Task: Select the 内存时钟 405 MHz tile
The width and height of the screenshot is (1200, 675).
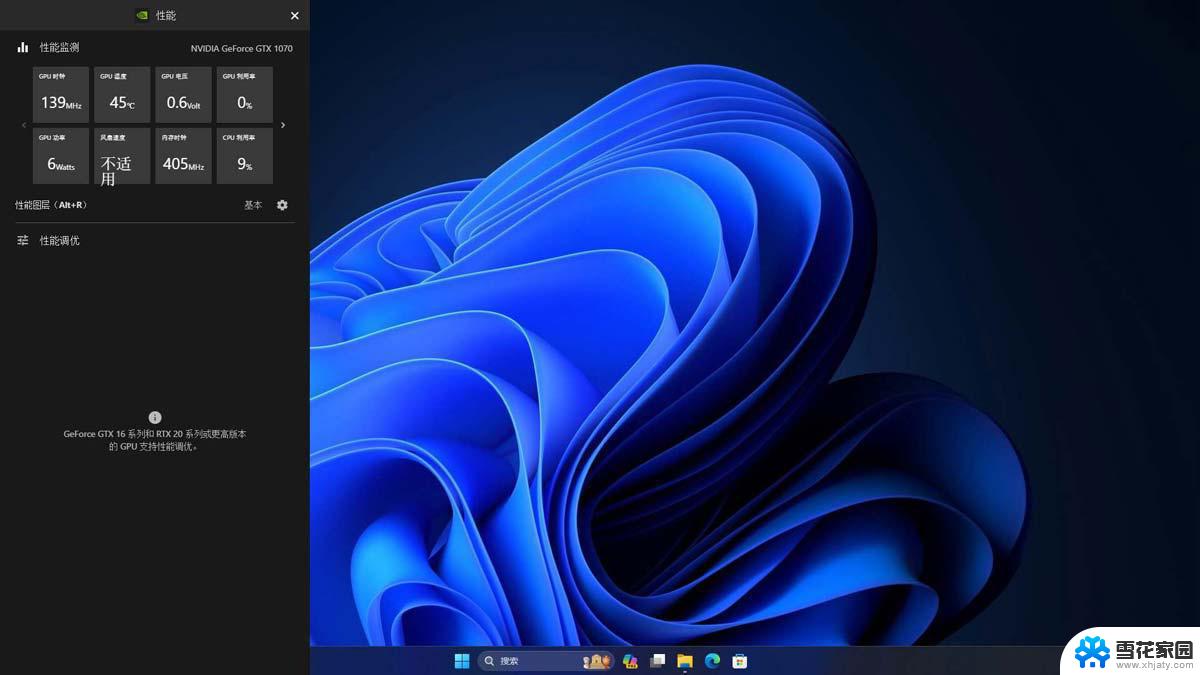Action: (183, 156)
